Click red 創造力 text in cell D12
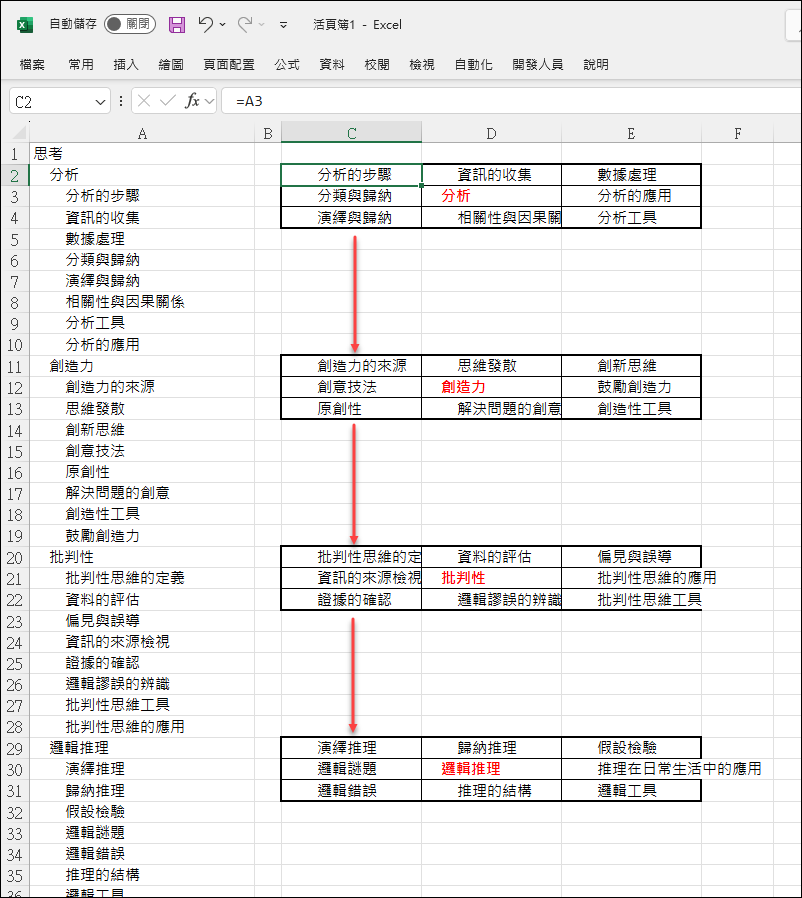The height and width of the screenshot is (898, 802). pyautogui.click(x=463, y=387)
